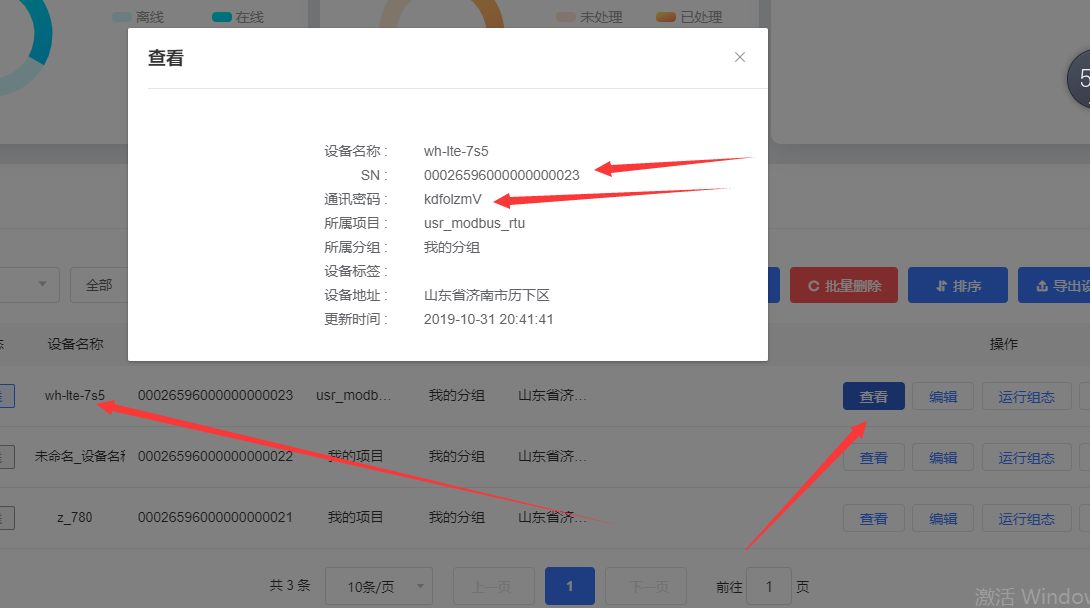The image size is (1090, 608).
Task: Select page 1 in pagination
Action: (569, 587)
